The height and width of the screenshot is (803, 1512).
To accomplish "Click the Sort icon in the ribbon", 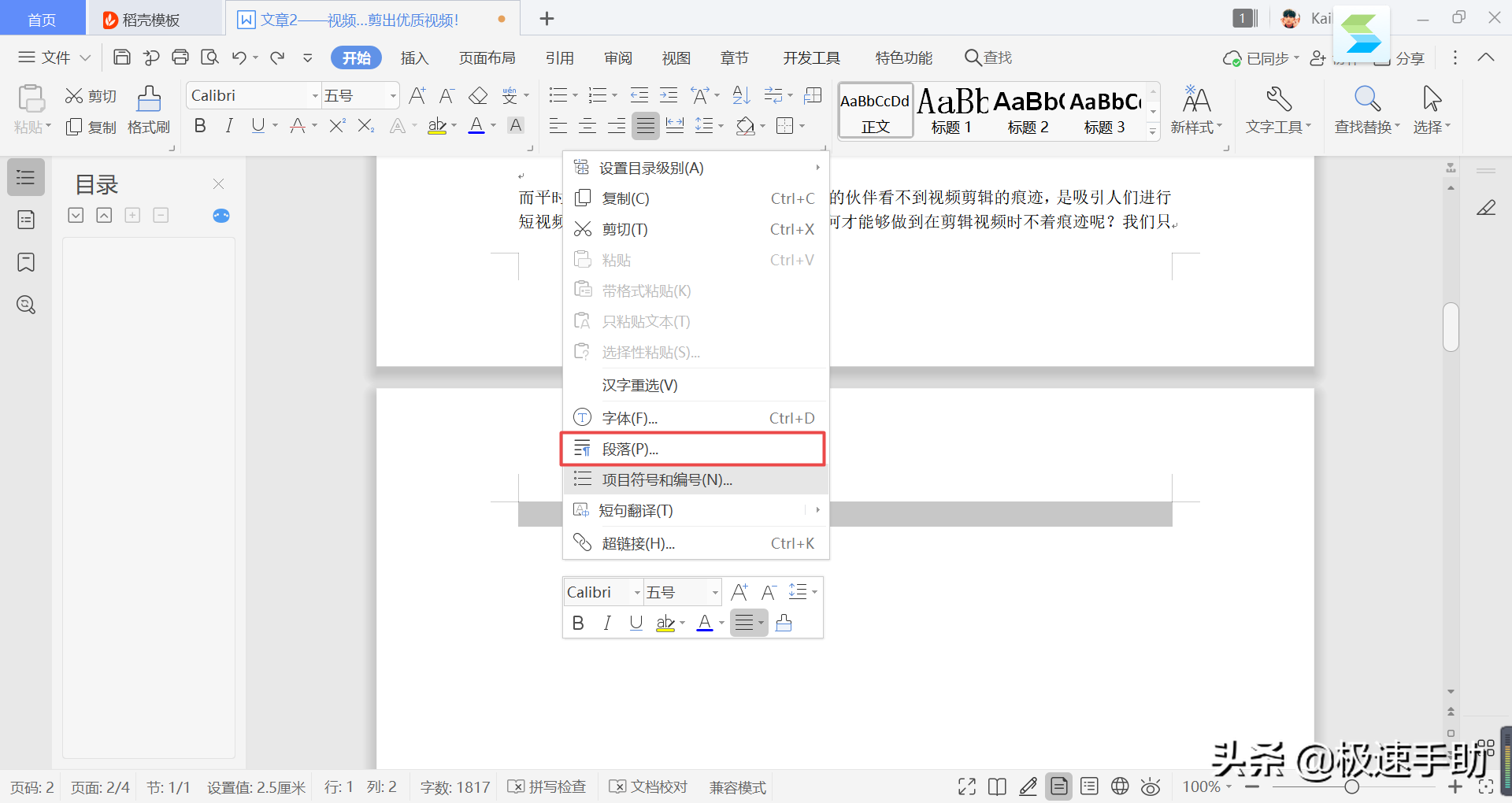I will click(741, 96).
